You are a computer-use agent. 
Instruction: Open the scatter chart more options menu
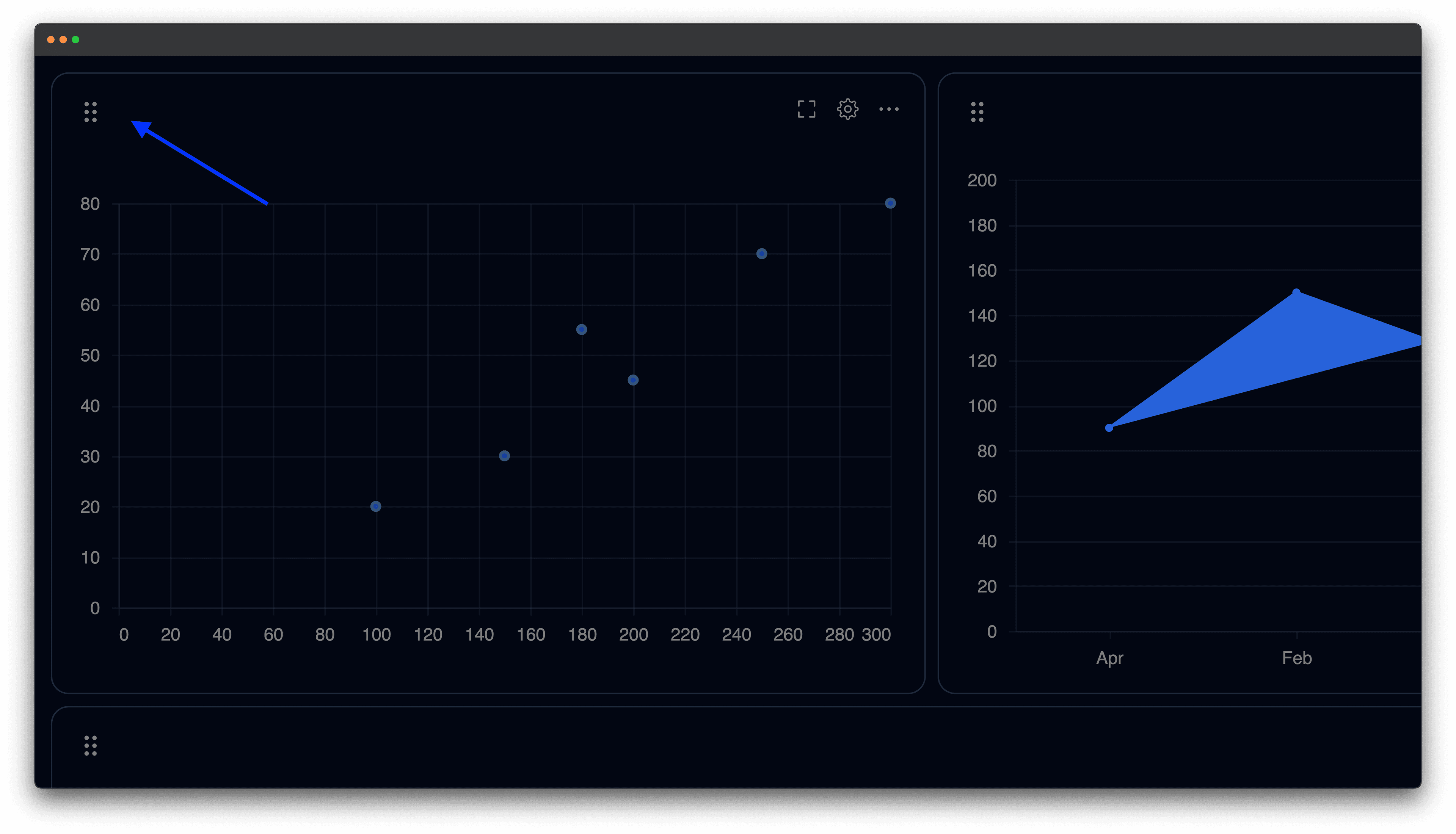tap(889, 109)
